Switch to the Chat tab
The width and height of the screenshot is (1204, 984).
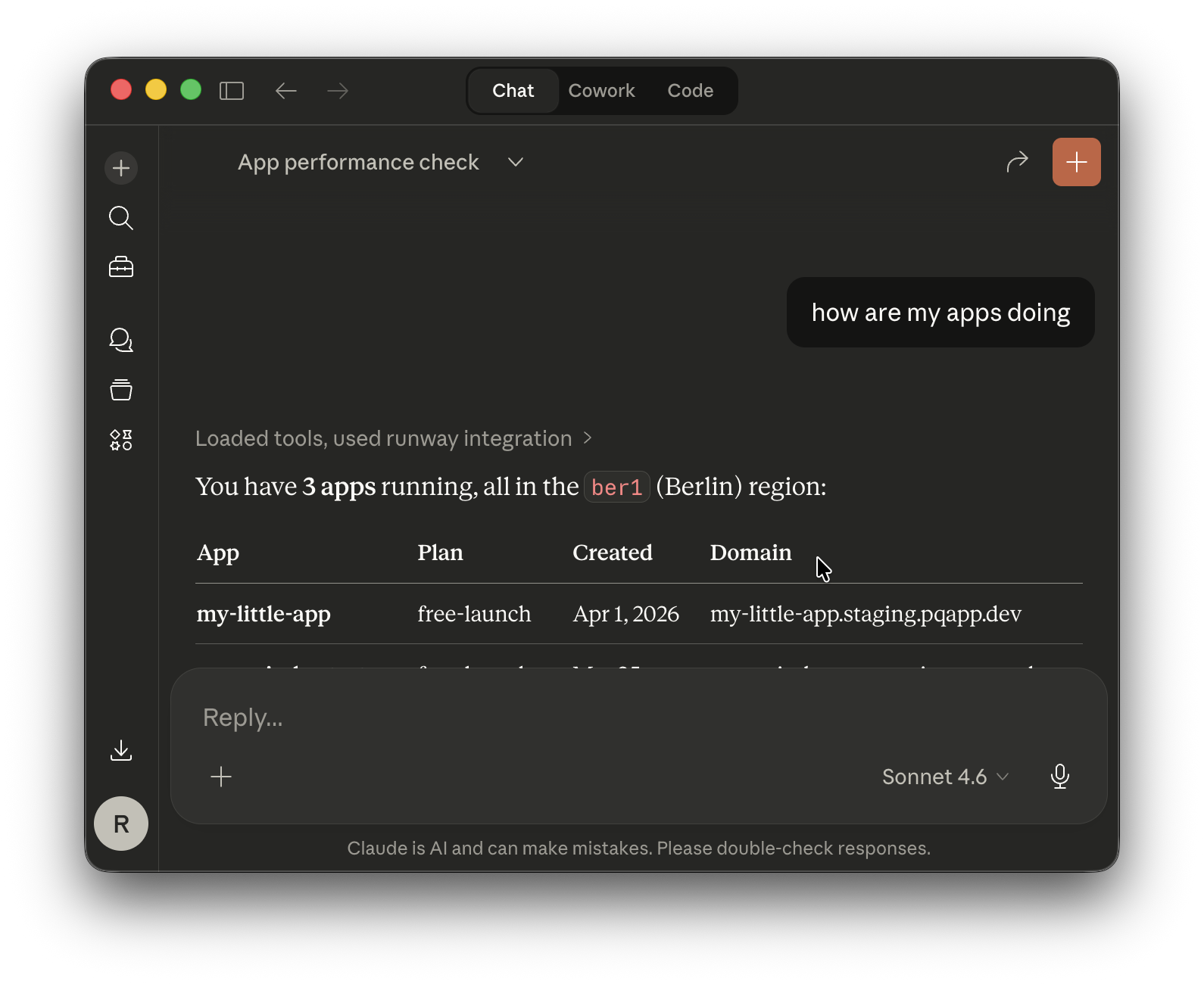(x=513, y=91)
